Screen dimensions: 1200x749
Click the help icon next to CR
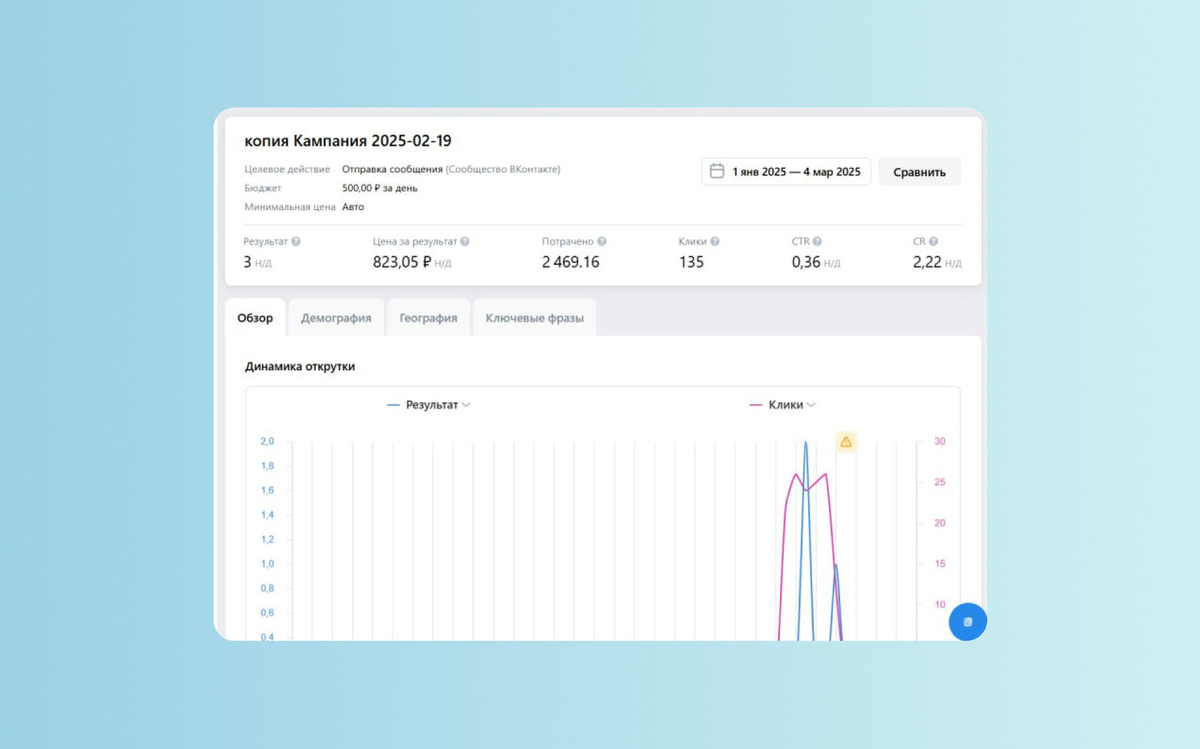pyautogui.click(x=933, y=242)
